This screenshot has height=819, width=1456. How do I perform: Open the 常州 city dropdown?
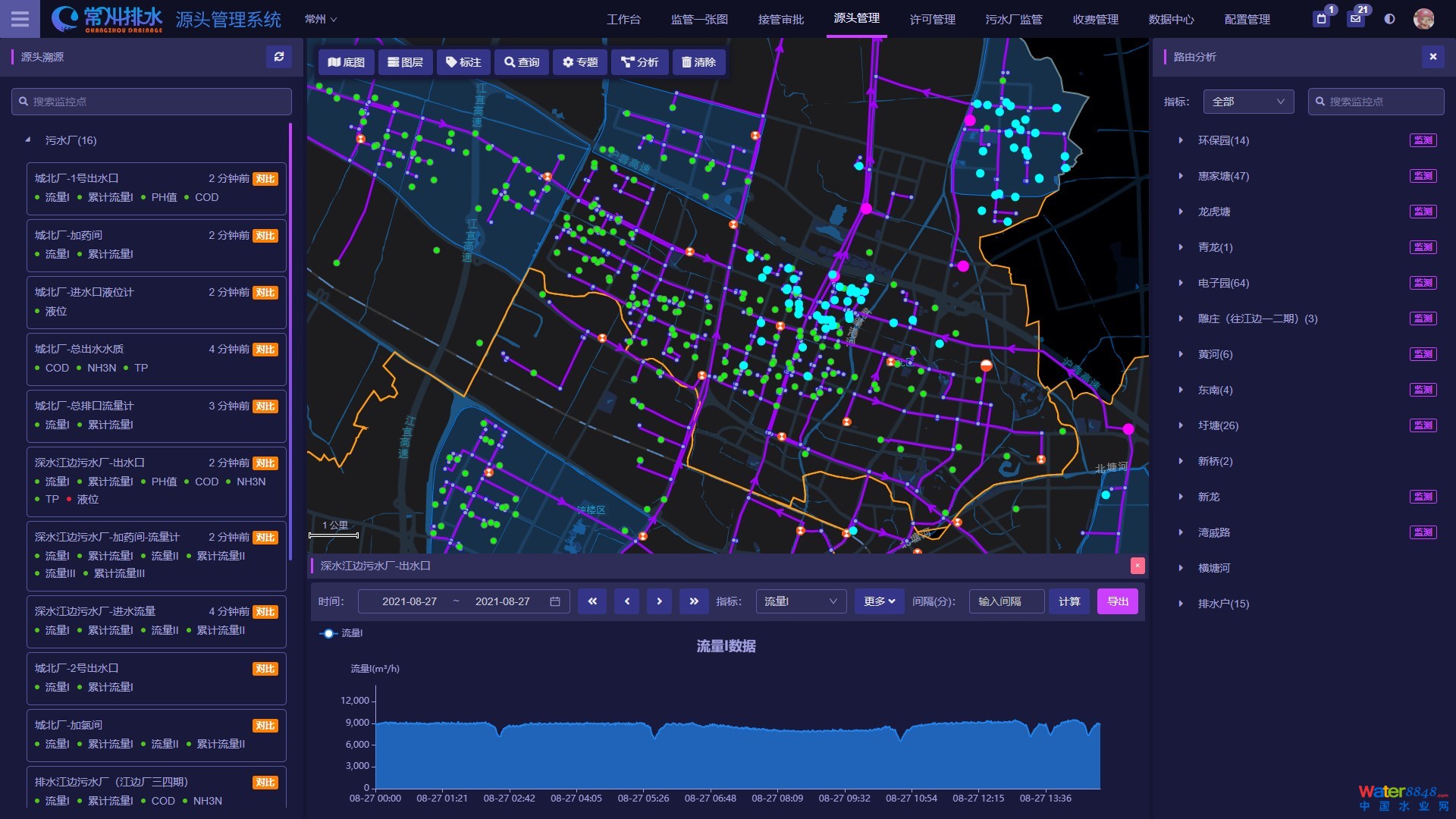click(321, 19)
